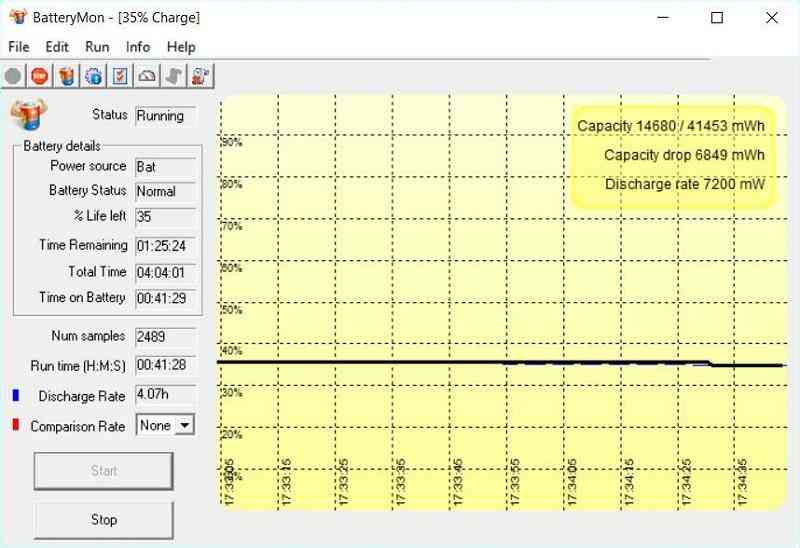Image resolution: width=800 pixels, height=548 pixels.
Task: Open the Edit menu
Action: [x=57, y=47]
